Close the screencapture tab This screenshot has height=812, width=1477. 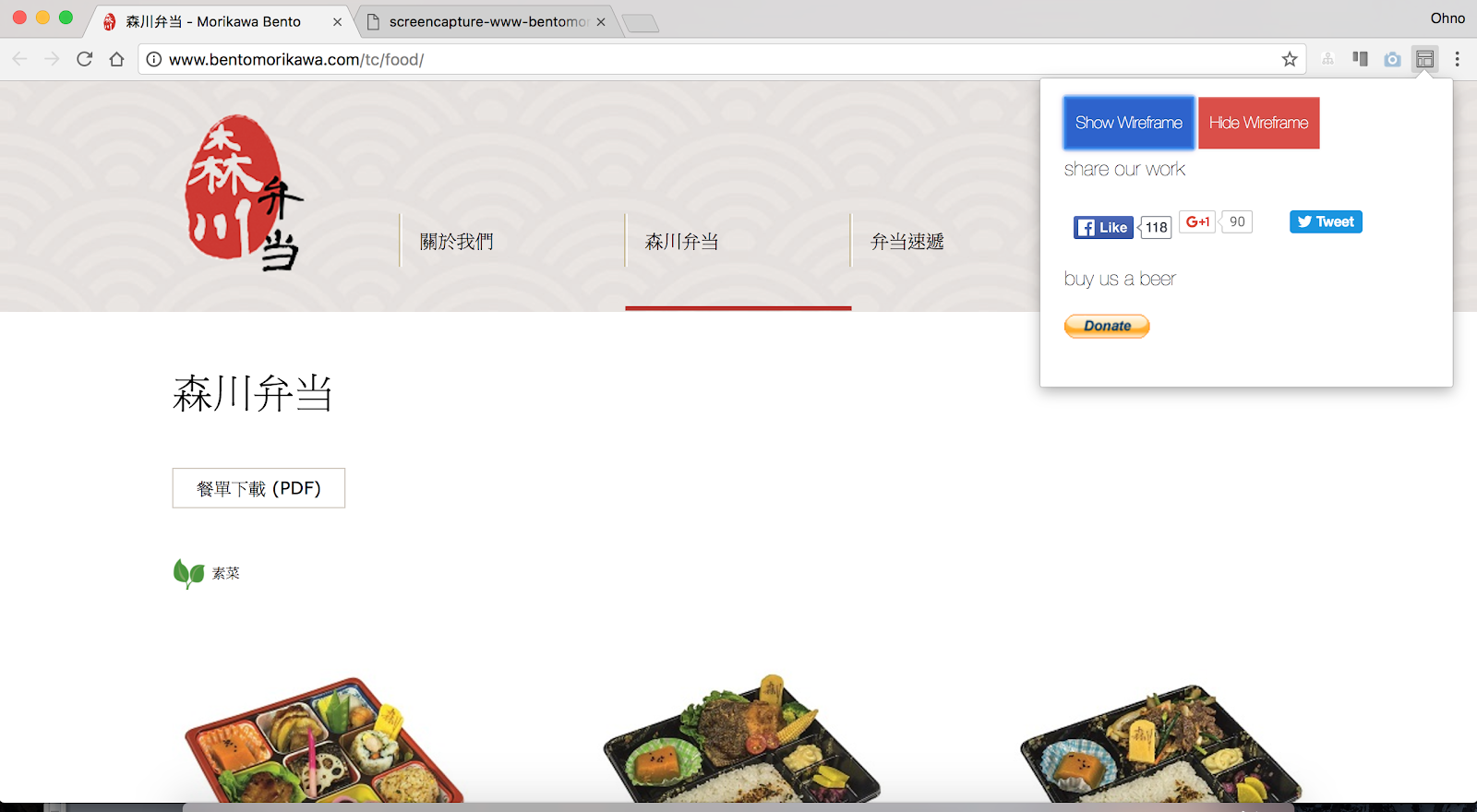(x=601, y=22)
